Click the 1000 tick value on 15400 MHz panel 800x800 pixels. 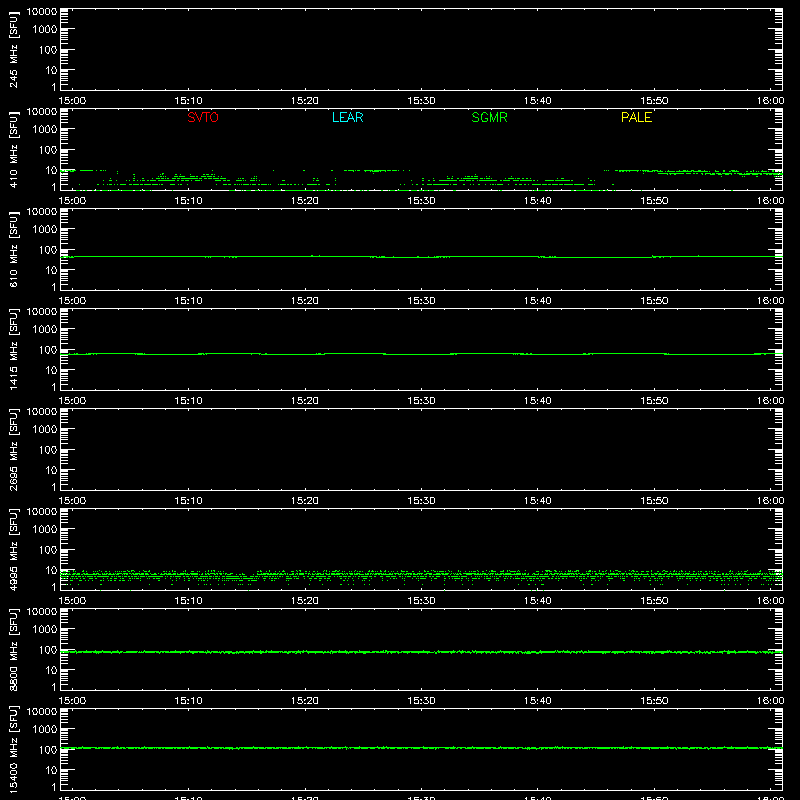(45, 730)
